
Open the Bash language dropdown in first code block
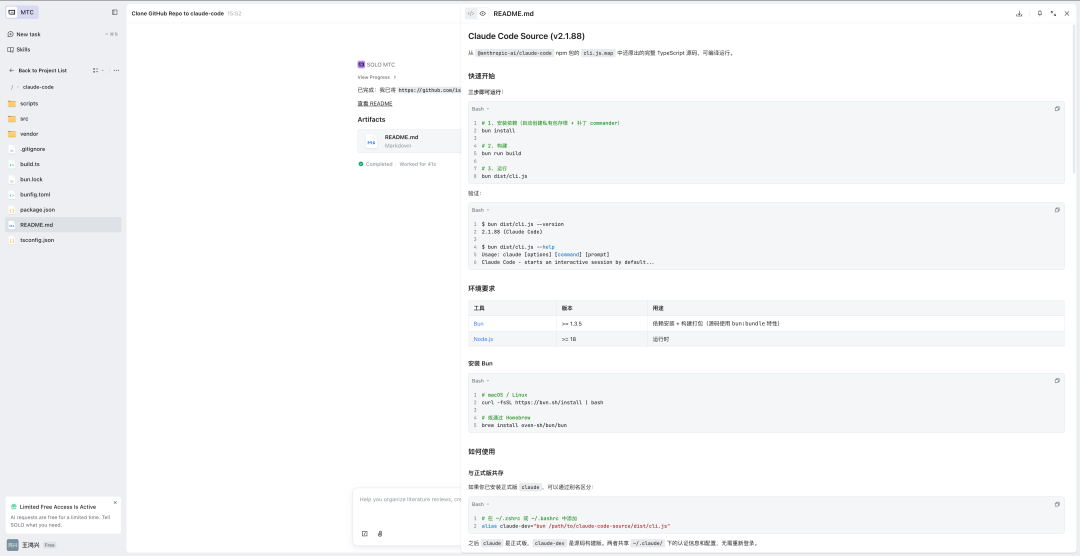[480, 109]
